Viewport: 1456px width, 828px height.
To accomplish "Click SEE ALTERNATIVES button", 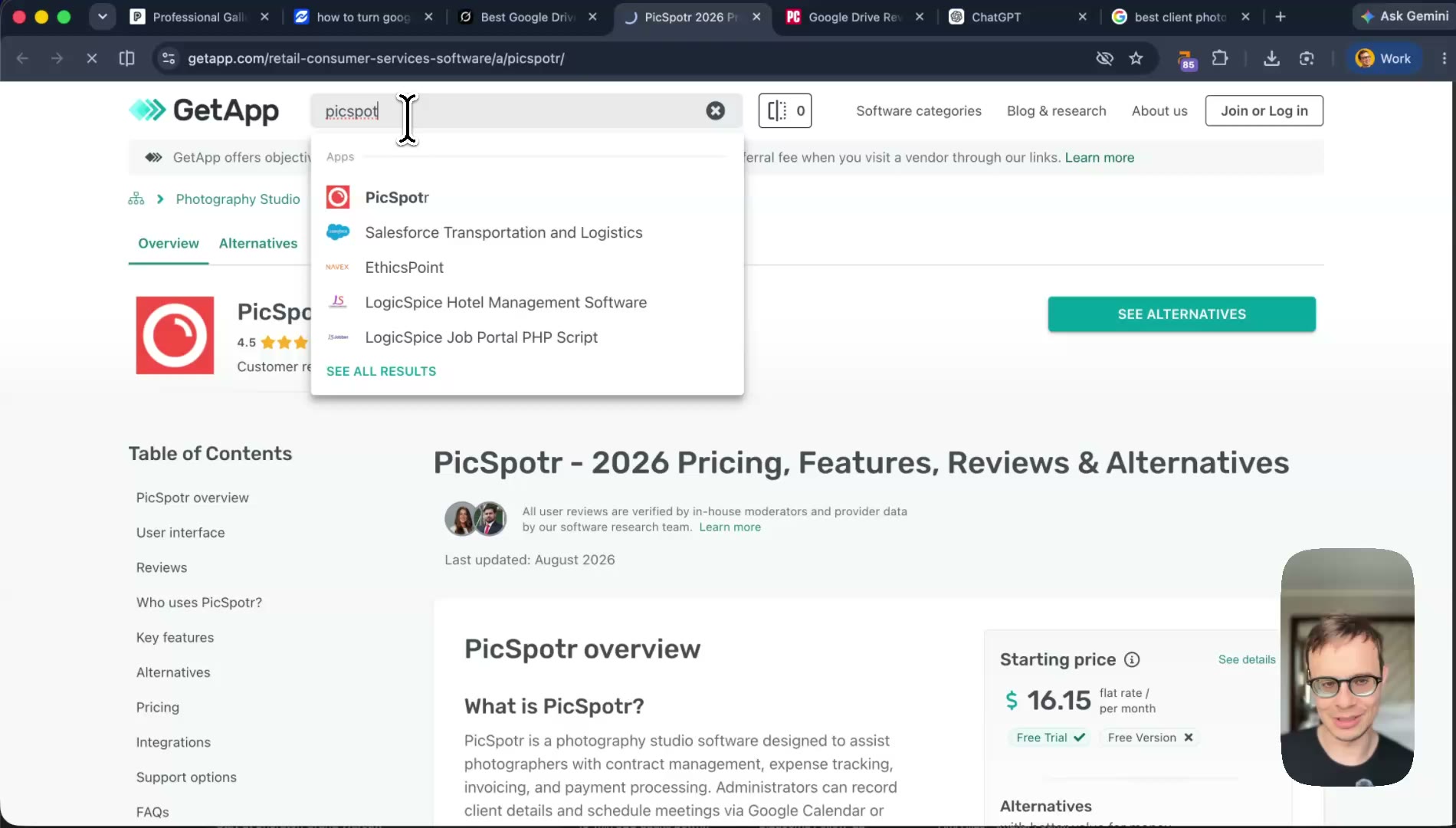I will coord(1182,314).
